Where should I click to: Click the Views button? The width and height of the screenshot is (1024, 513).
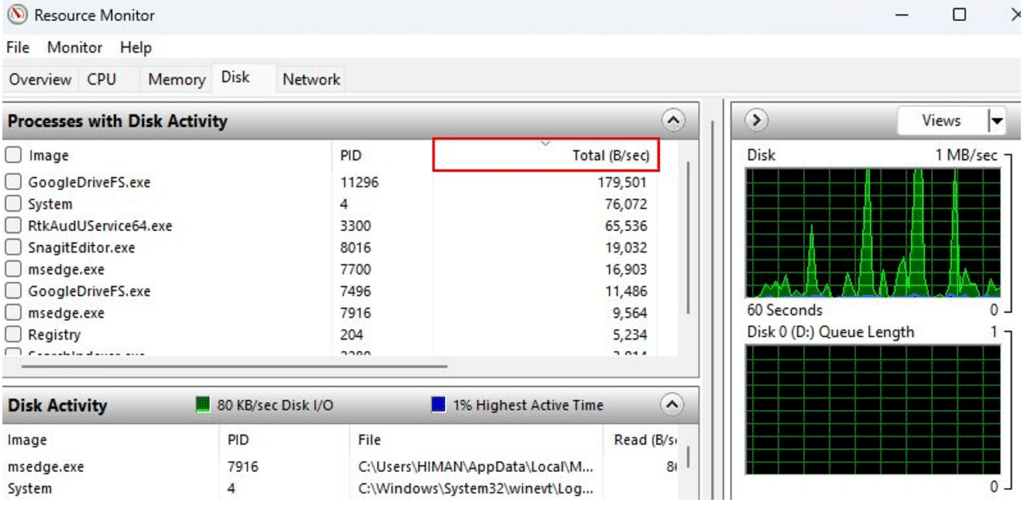pyautogui.click(x=940, y=121)
